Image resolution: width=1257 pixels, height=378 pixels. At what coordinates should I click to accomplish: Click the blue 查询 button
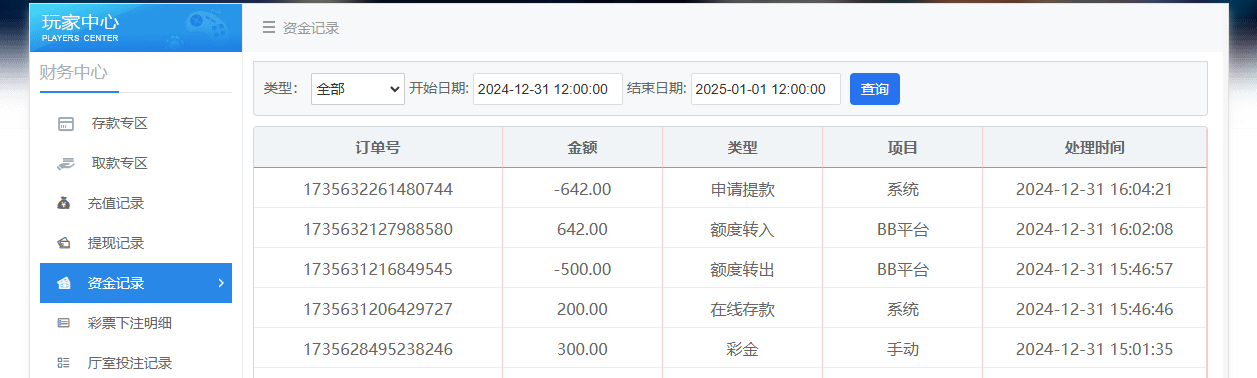pos(875,89)
